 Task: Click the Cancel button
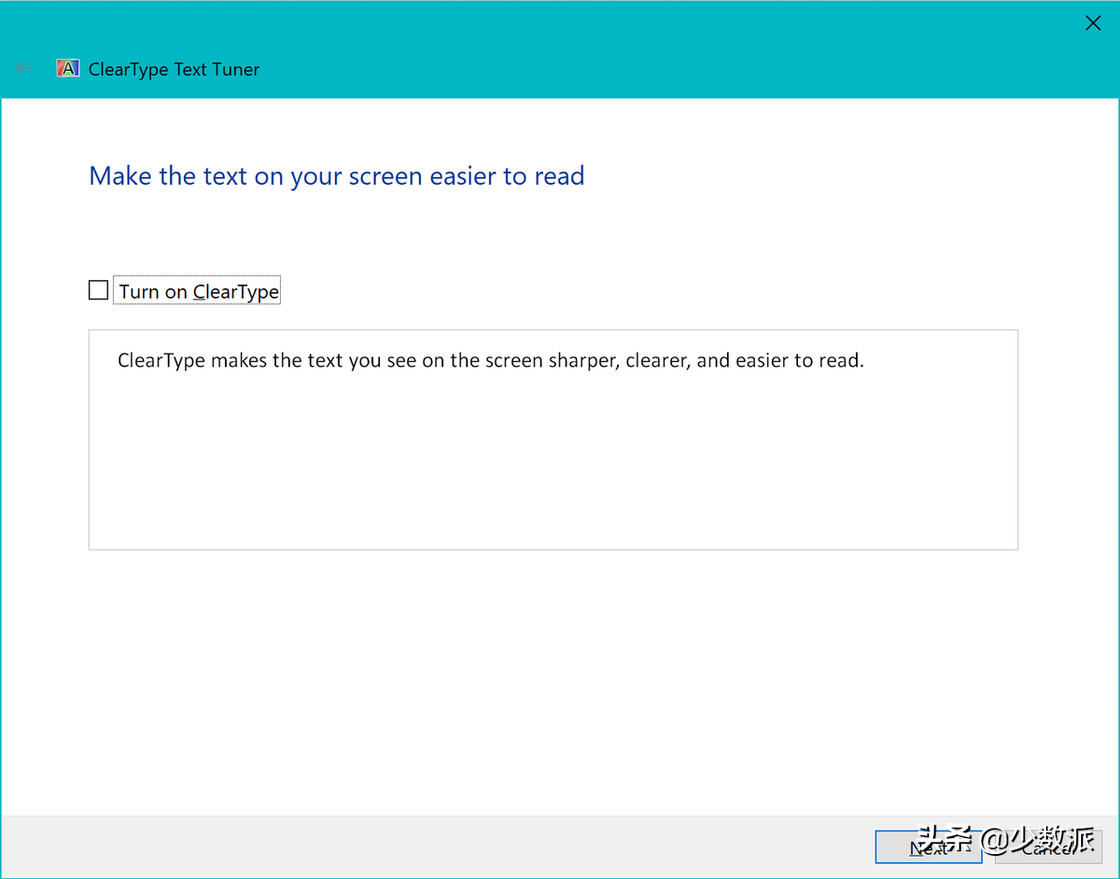pos(1049,847)
